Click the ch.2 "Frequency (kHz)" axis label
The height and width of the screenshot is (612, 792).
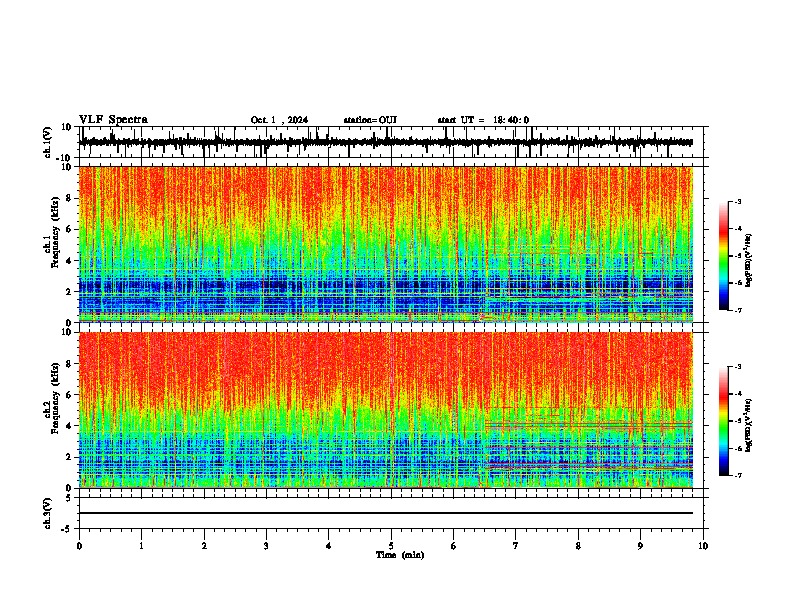coord(55,399)
